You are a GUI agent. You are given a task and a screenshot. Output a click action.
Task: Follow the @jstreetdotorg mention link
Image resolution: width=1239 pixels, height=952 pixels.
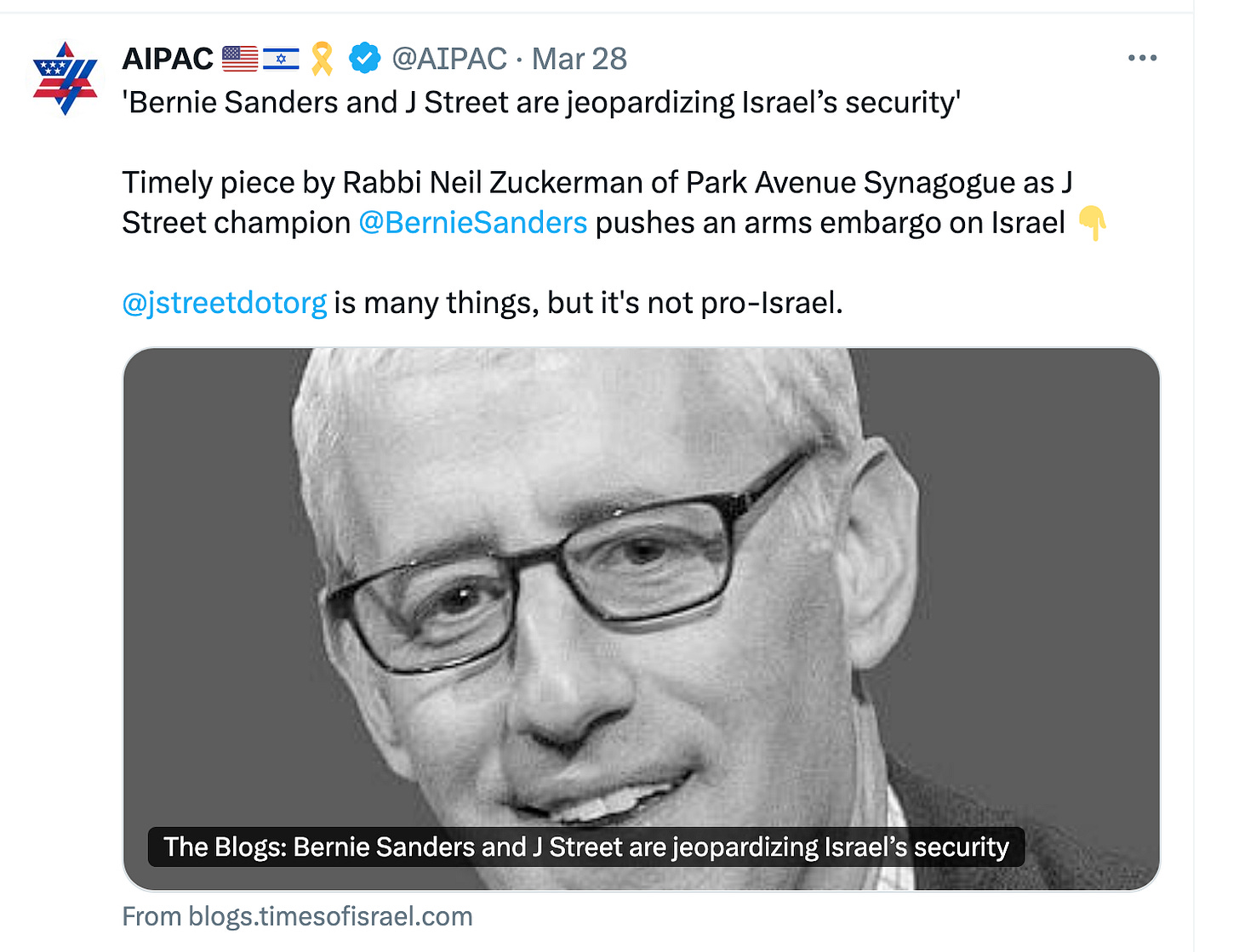tap(225, 303)
